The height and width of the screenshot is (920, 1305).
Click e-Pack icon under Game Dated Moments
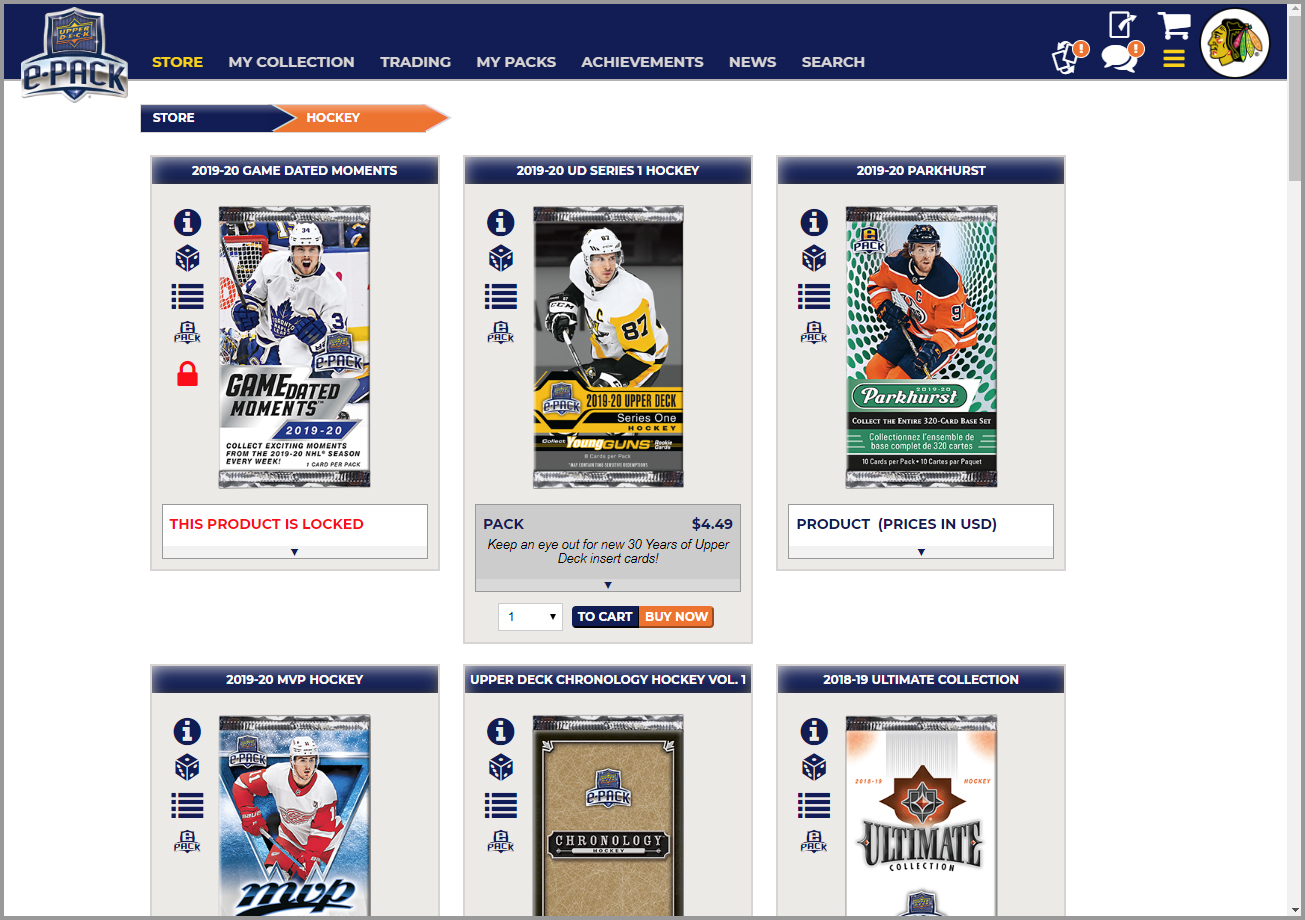pos(187,333)
